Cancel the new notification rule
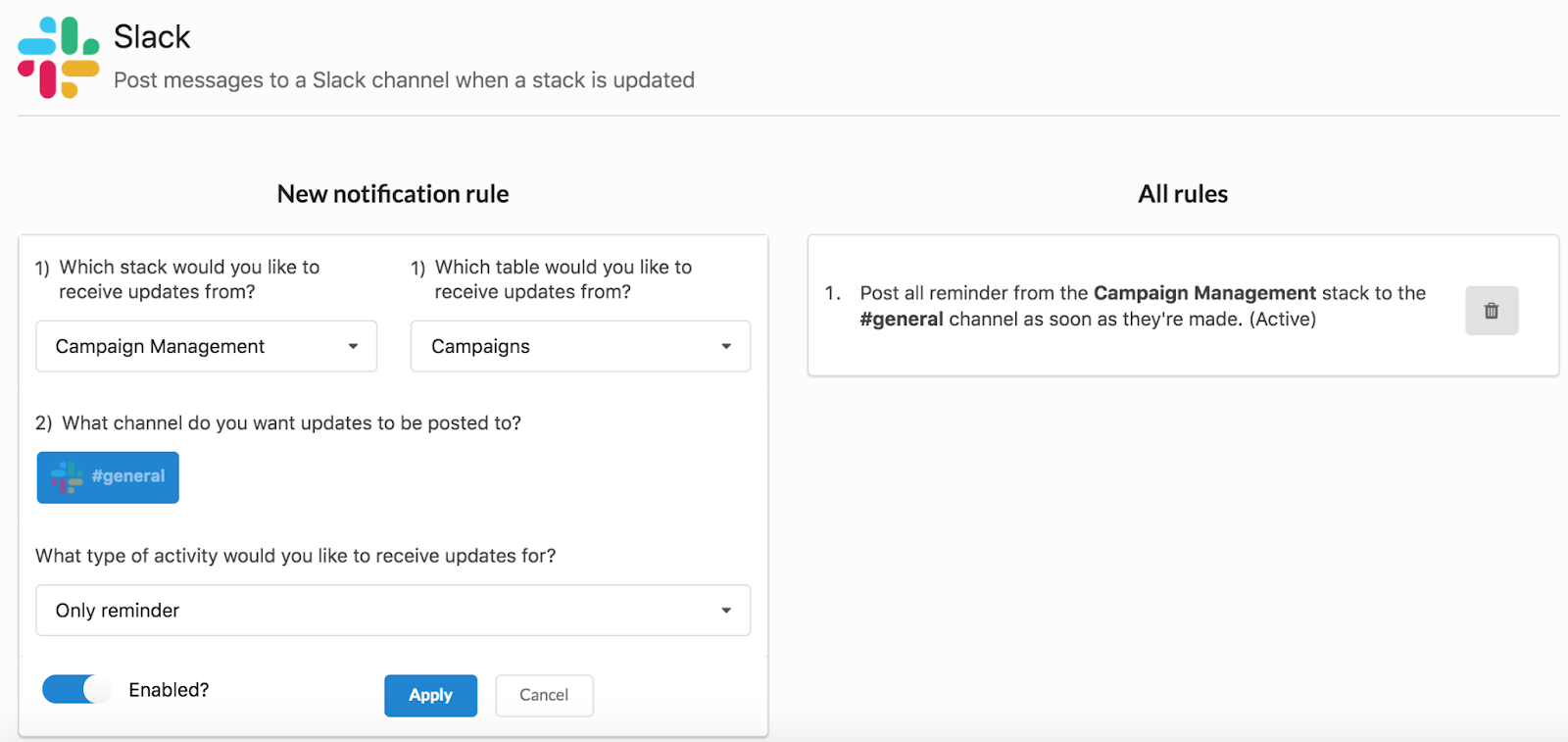Image resolution: width=1568 pixels, height=742 pixels. [544, 695]
